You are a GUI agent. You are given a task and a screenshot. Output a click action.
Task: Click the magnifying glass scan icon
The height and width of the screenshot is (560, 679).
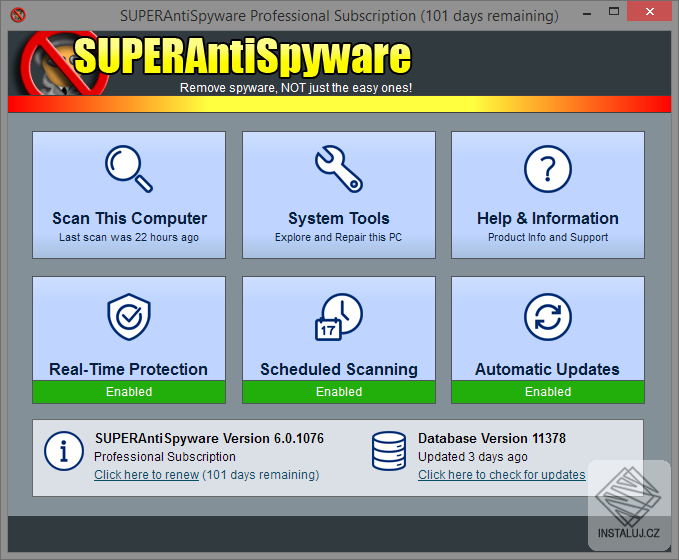tap(129, 168)
